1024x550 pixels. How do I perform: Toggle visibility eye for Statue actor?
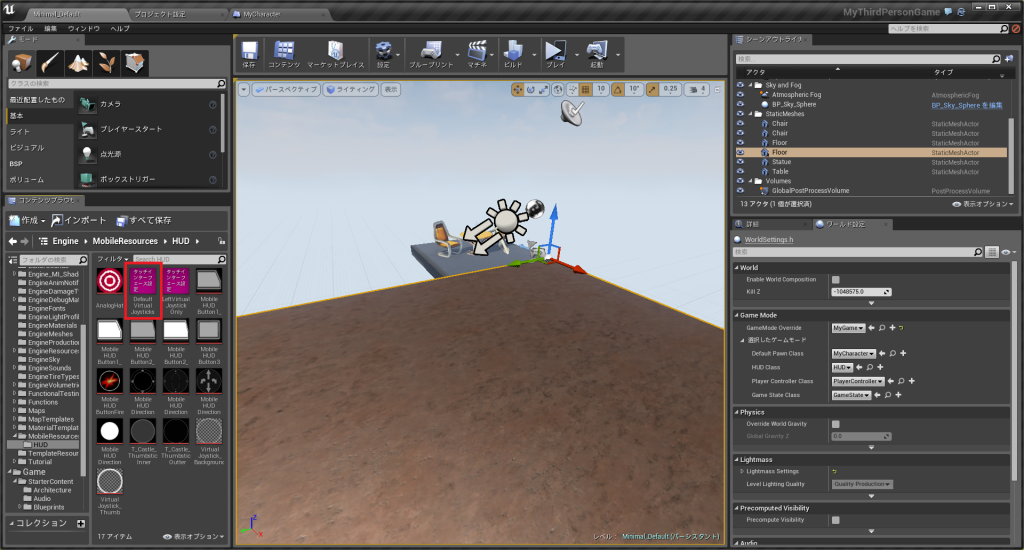point(740,162)
